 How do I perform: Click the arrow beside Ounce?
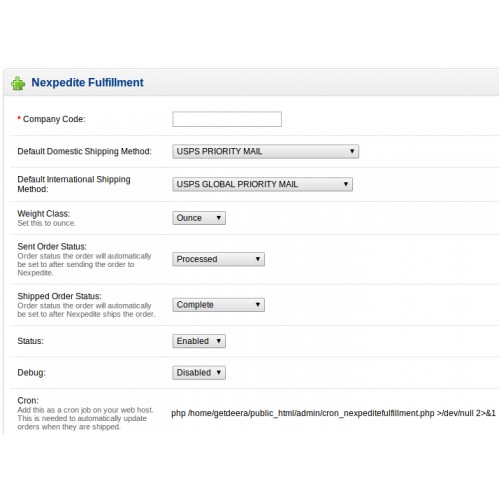[219, 218]
